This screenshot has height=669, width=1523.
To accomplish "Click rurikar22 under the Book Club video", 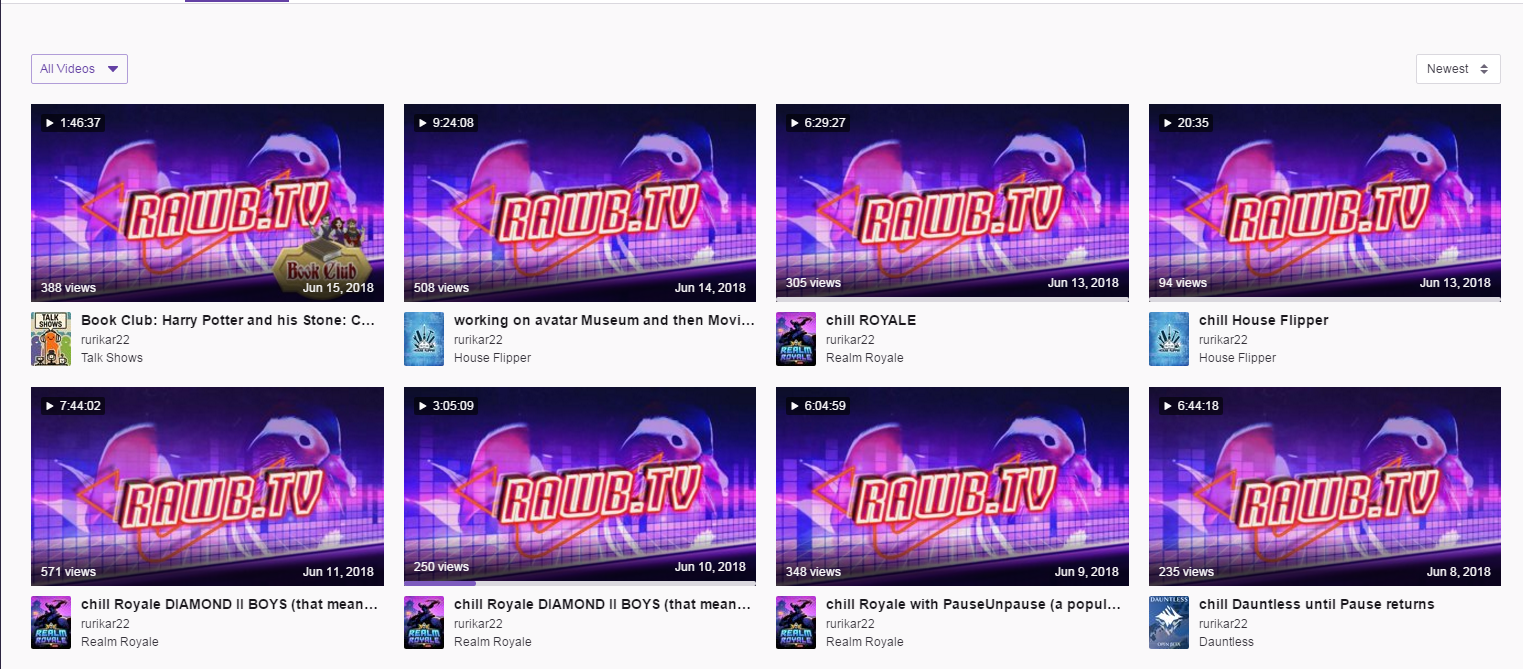I will pyautogui.click(x=105, y=340).
